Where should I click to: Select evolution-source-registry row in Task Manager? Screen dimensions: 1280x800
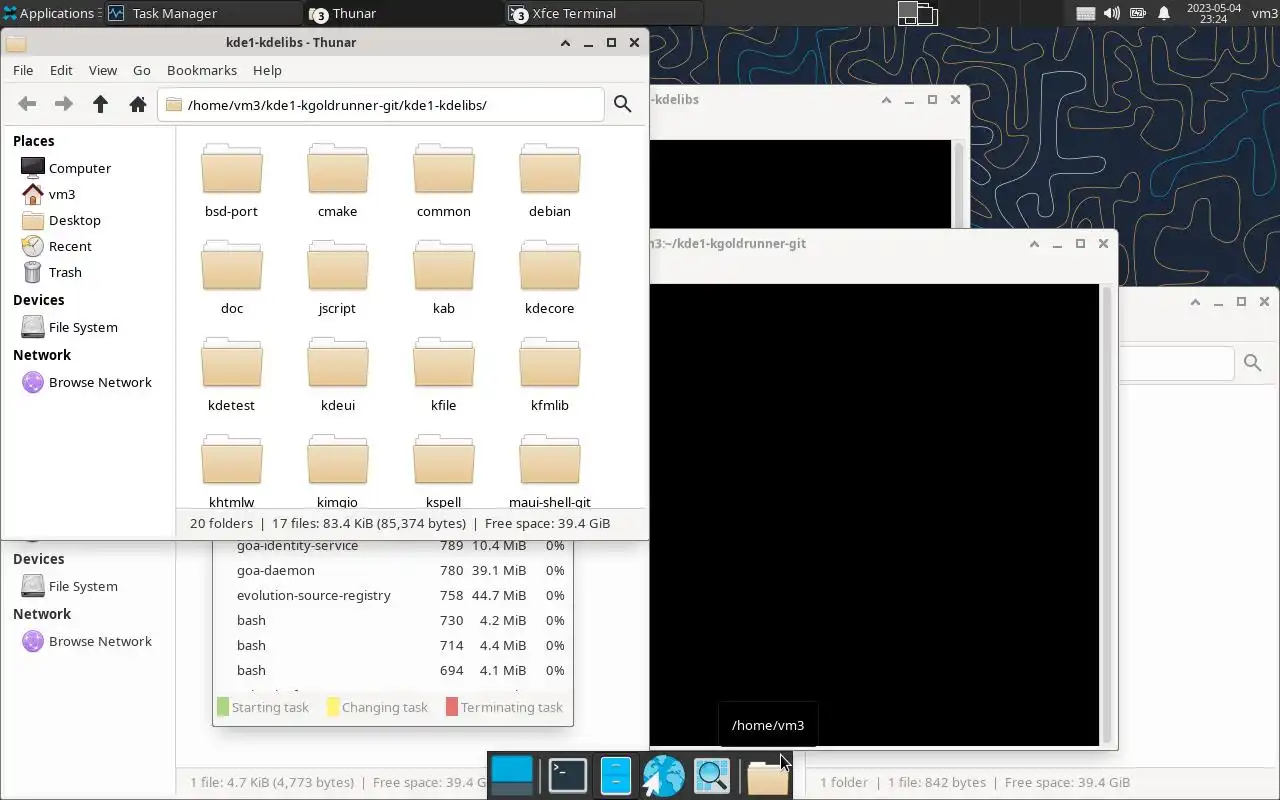point(393,595)
